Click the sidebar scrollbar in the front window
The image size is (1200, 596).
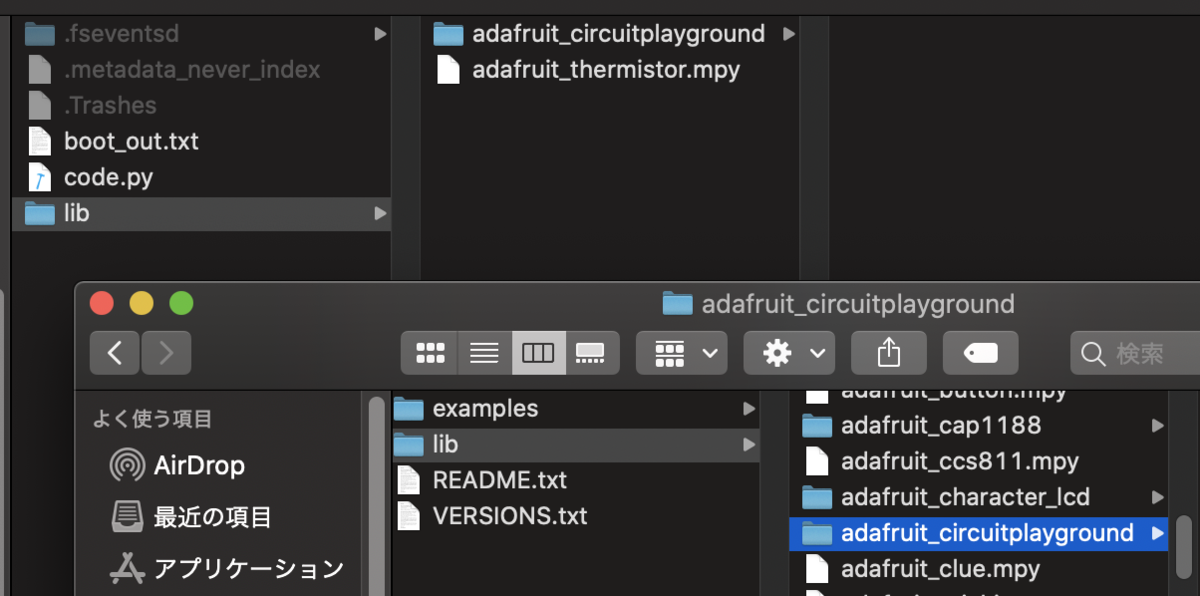pos(377,496)
